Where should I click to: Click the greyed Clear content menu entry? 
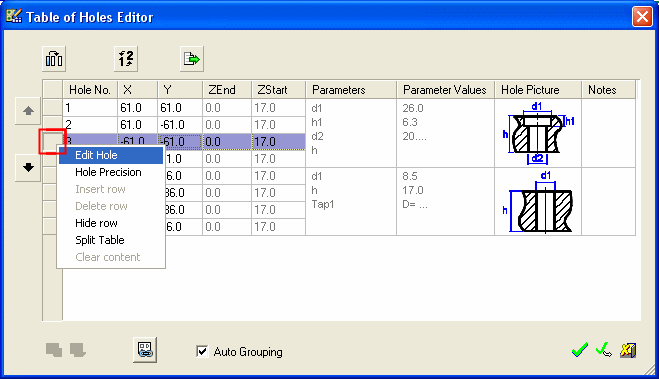click(111, 257)
